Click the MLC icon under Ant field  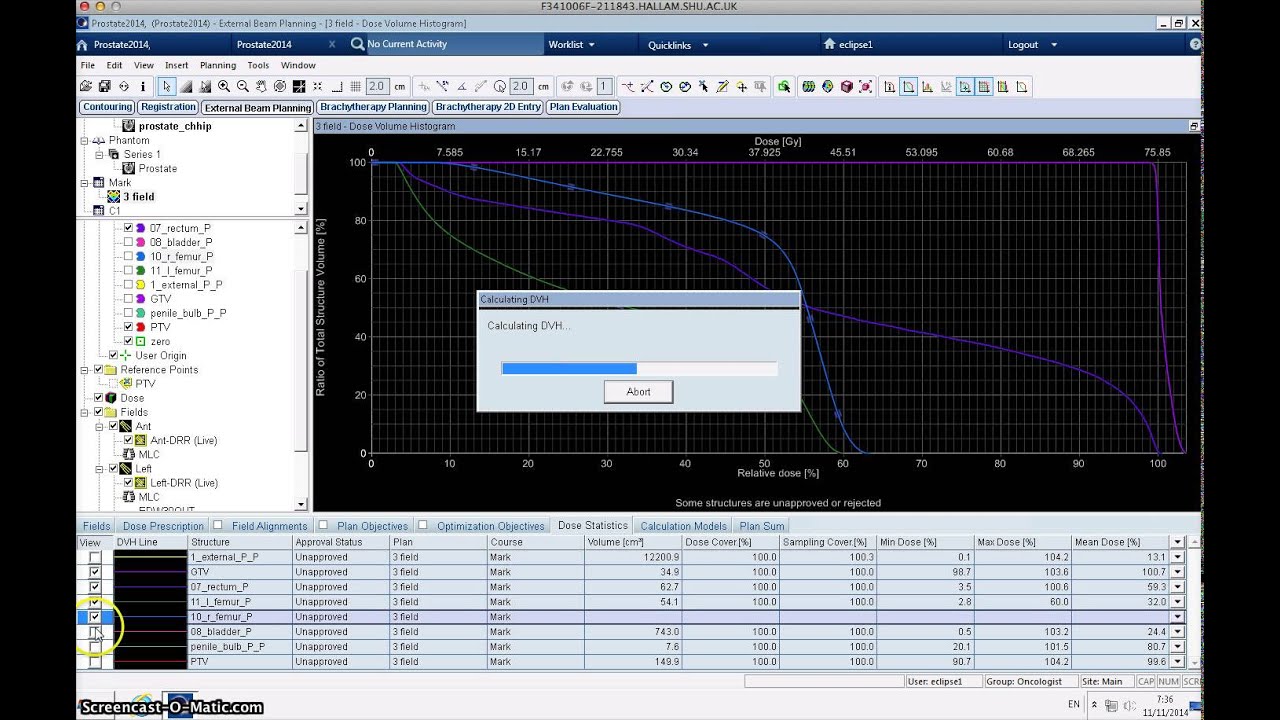(x=128, y=454)
